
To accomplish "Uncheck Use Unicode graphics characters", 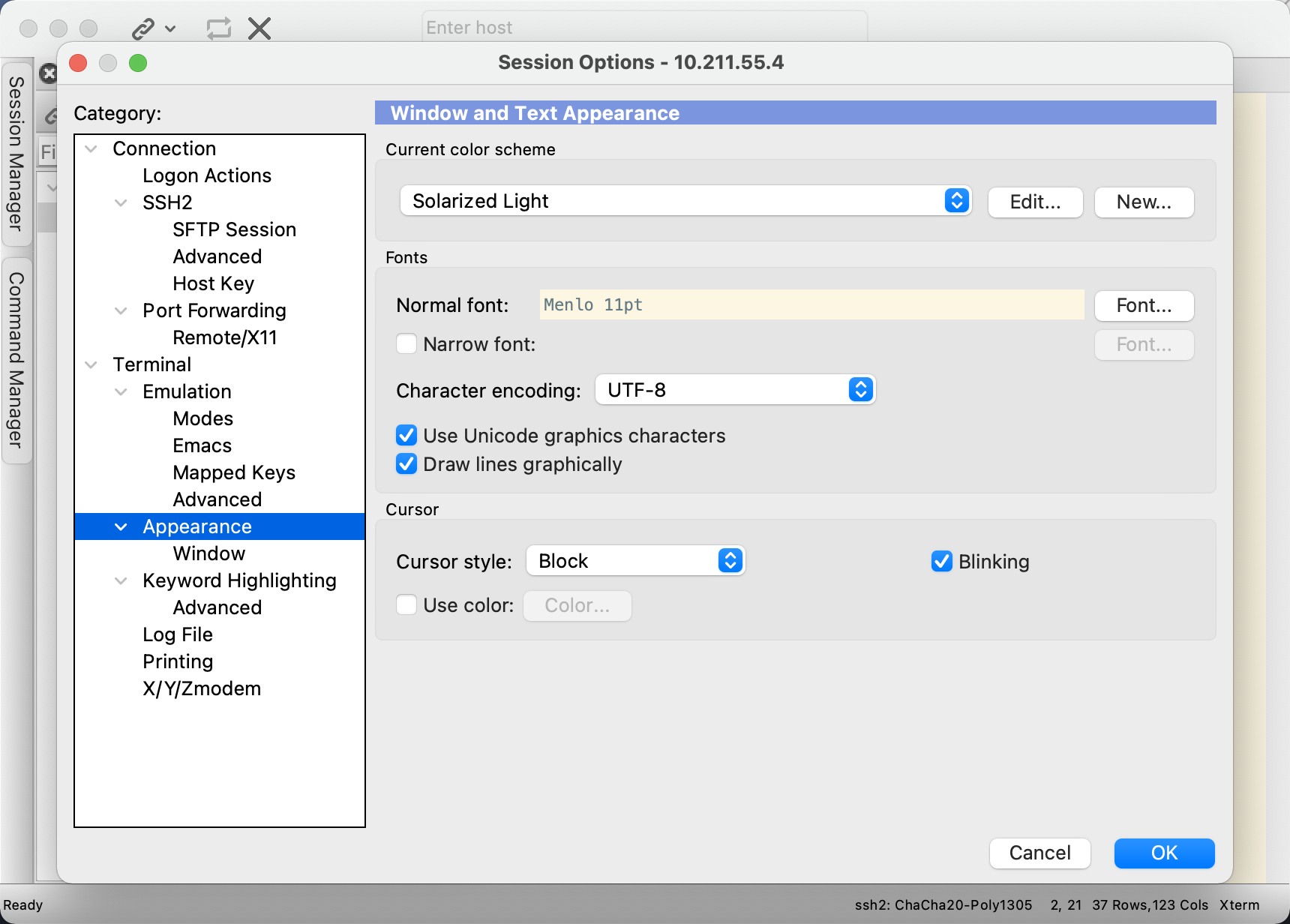I will point(406,435).
